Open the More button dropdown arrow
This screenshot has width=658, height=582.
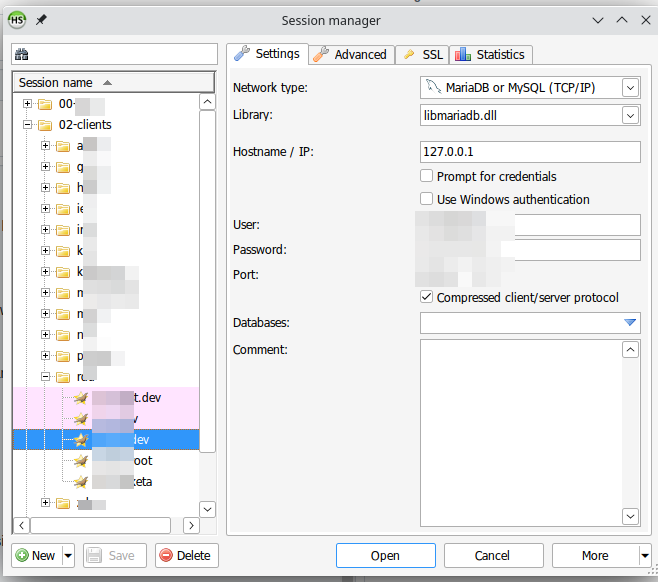[645, 556]
